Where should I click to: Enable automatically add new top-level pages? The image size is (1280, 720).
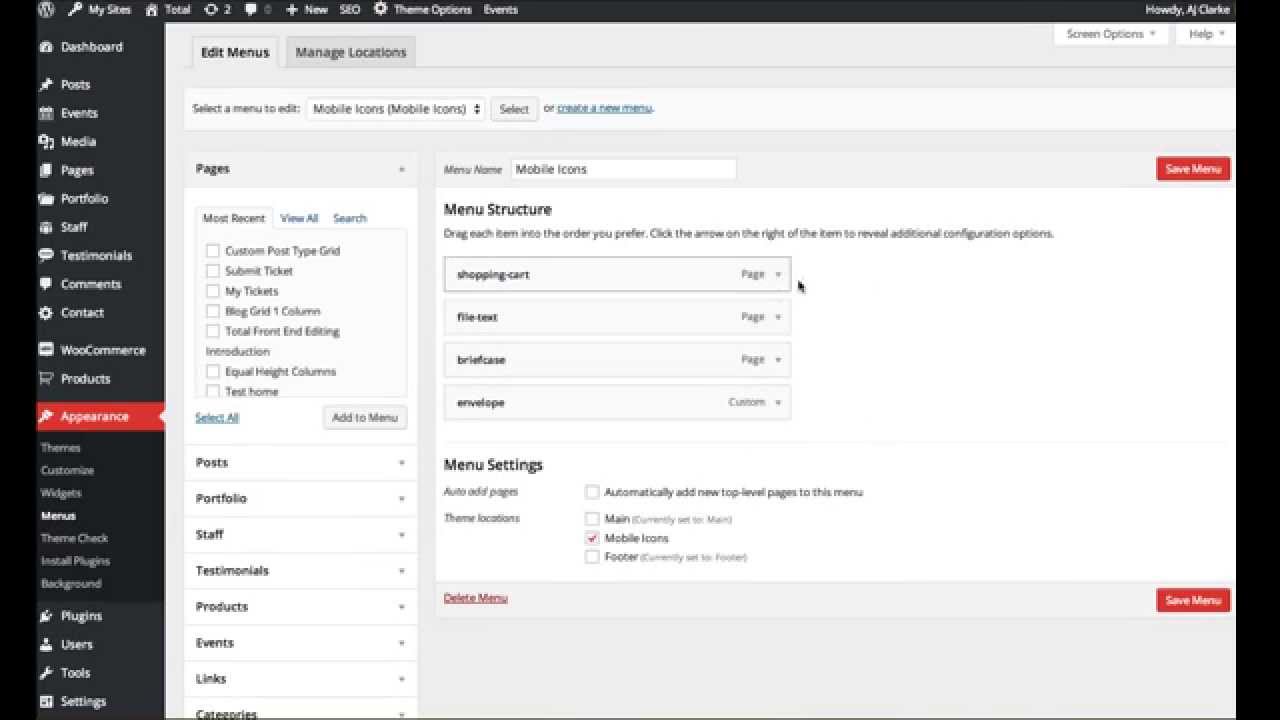pyautogui.click(x=592, y=492)
